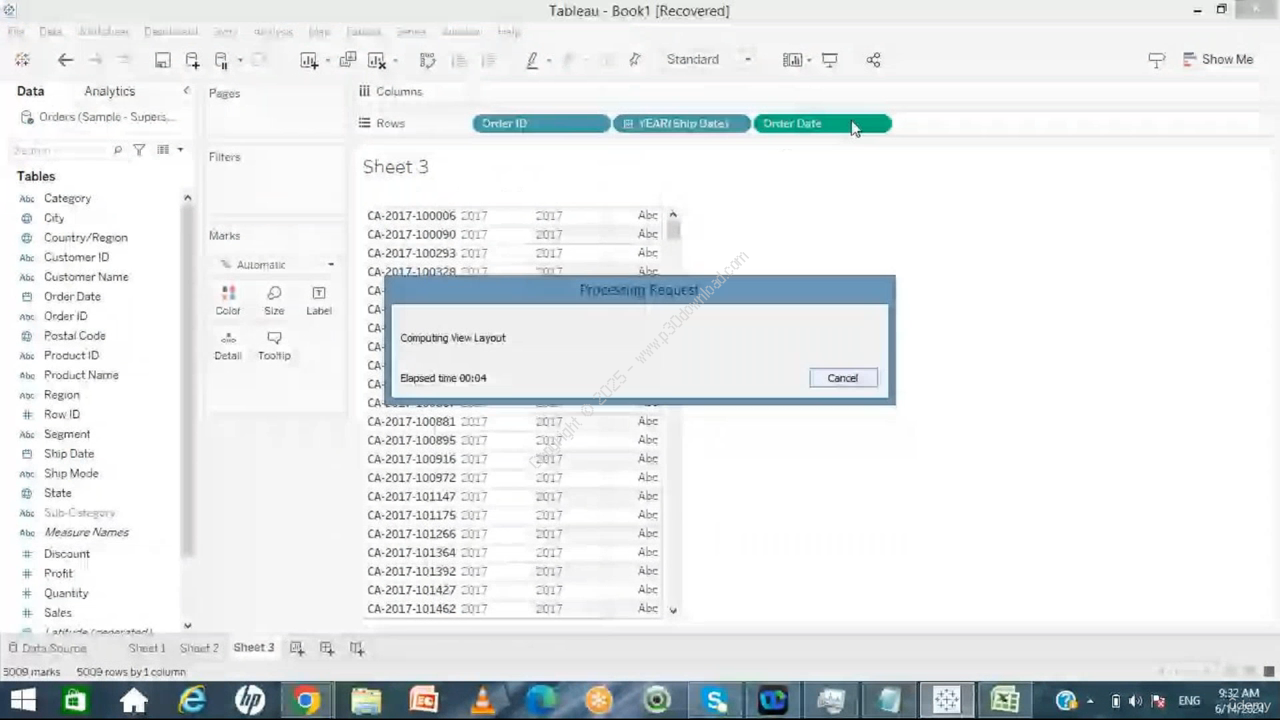
Task: Open the Show/Hide Cards dropdown arrow
Action: (809, 61)
